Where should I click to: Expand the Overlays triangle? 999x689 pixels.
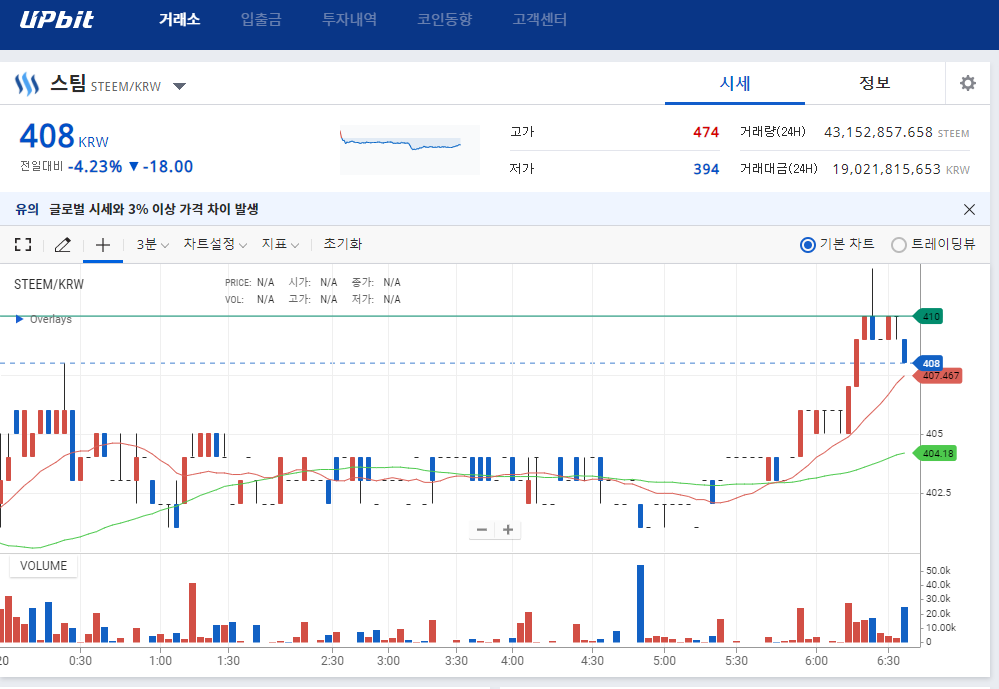tap(20, 319)
